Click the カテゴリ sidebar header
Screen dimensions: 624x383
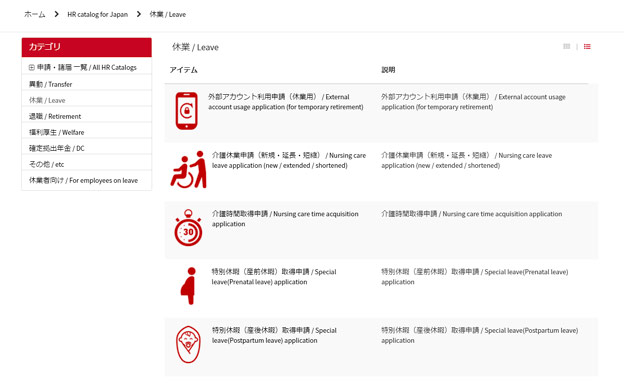tap(86, 47)
